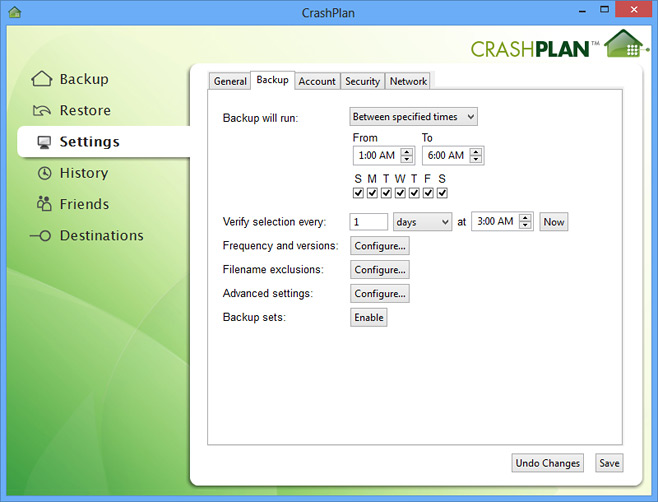
Task: Minimize the CrashPlan window
Action: 582,10
